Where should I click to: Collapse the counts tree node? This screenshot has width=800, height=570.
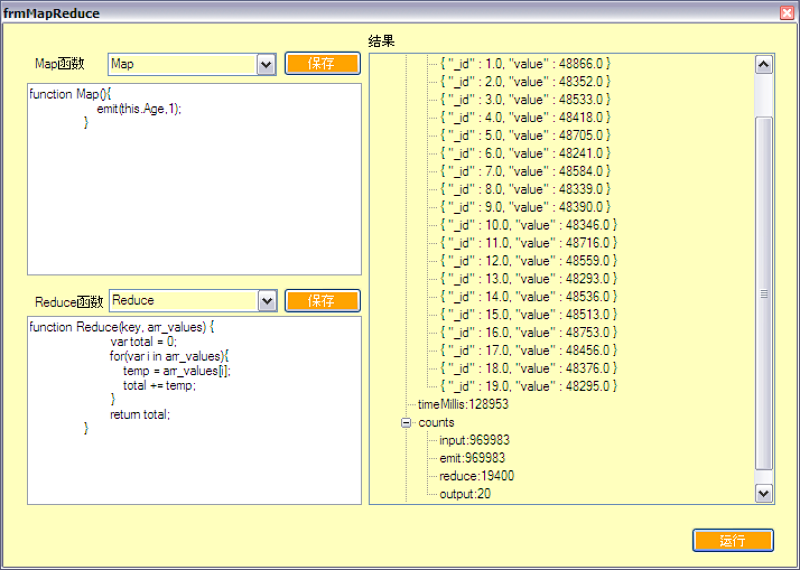pos(406,423)
